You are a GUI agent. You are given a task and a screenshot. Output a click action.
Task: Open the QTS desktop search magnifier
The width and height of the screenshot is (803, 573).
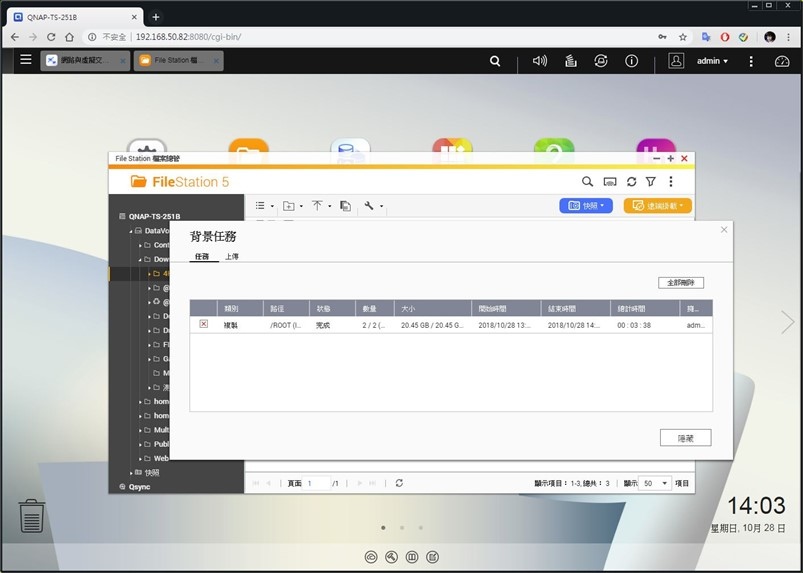495,61
